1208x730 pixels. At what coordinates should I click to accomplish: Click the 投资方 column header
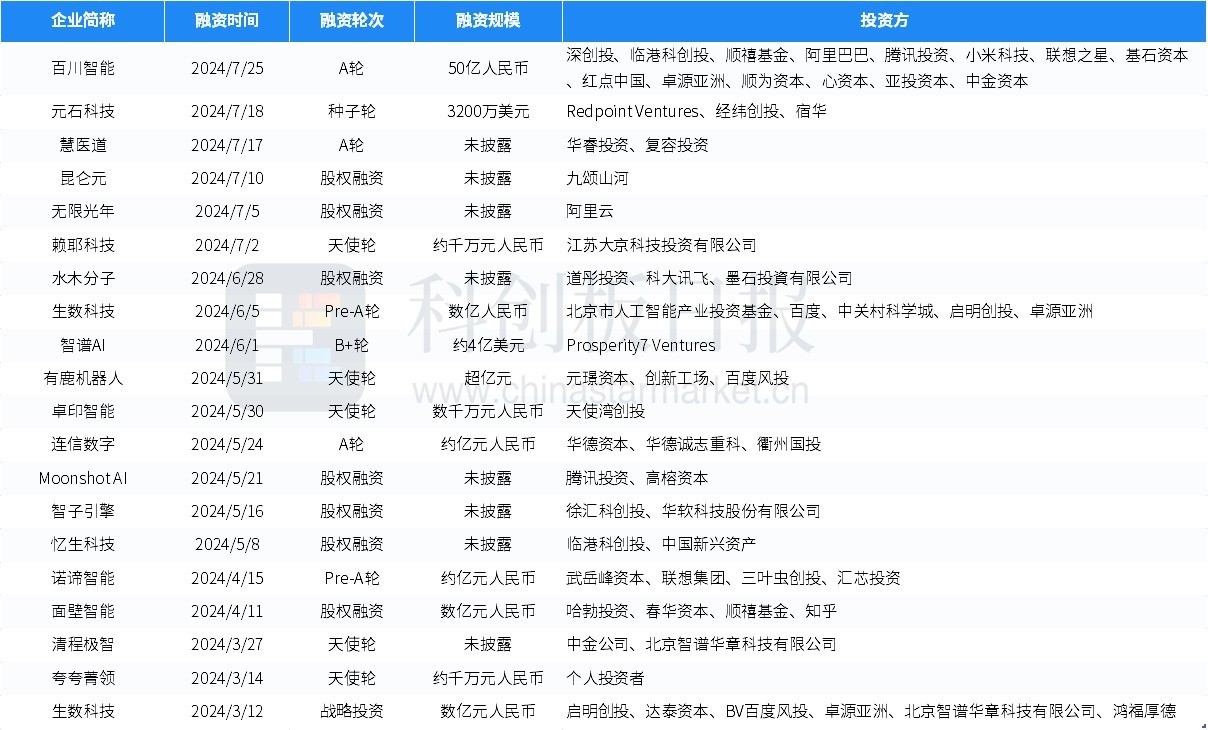pos(885,21)
